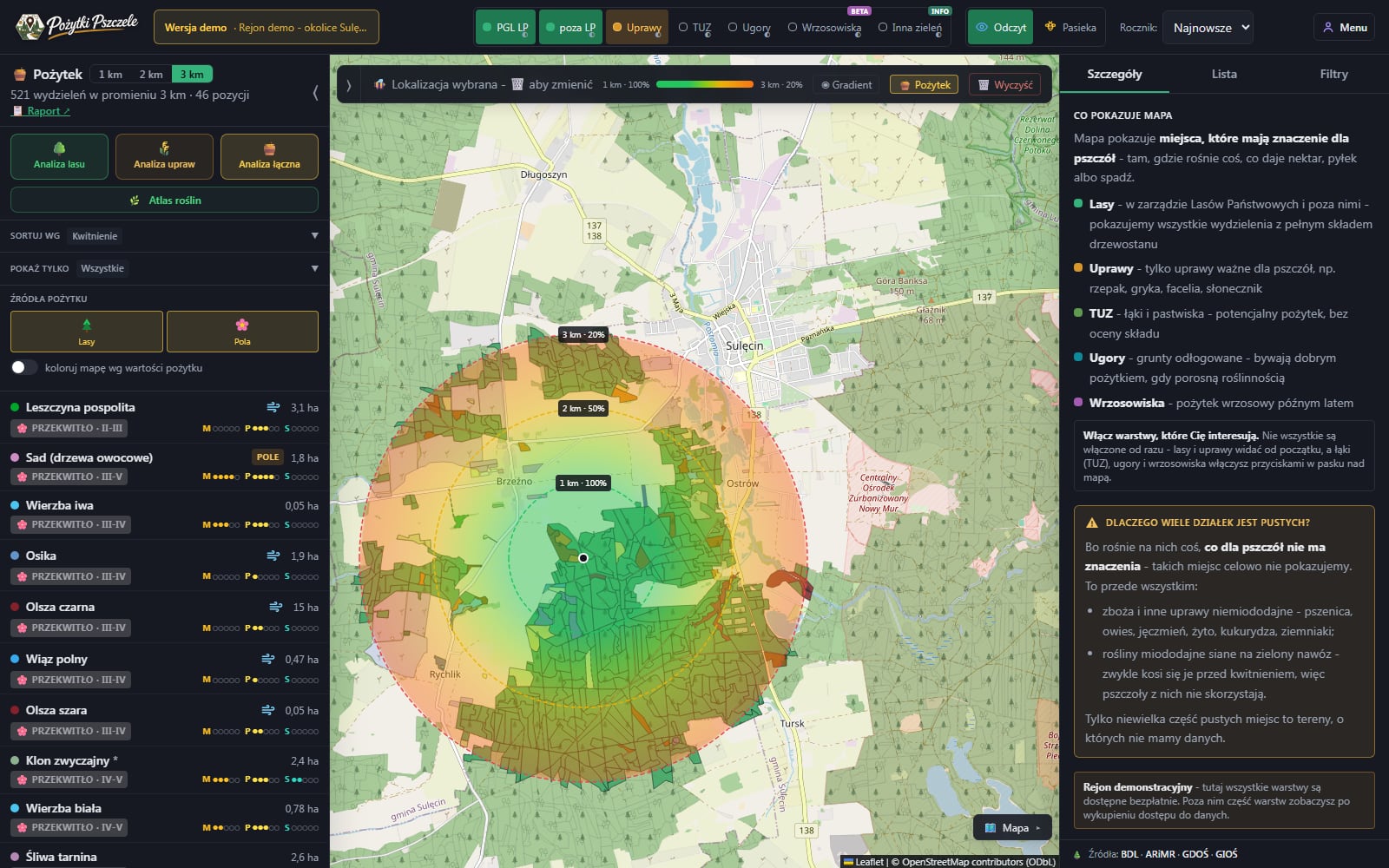The height and width of the screenshot is (868, 1389).
Task: Click the distance gradient color bar
Action: point(705,84)
